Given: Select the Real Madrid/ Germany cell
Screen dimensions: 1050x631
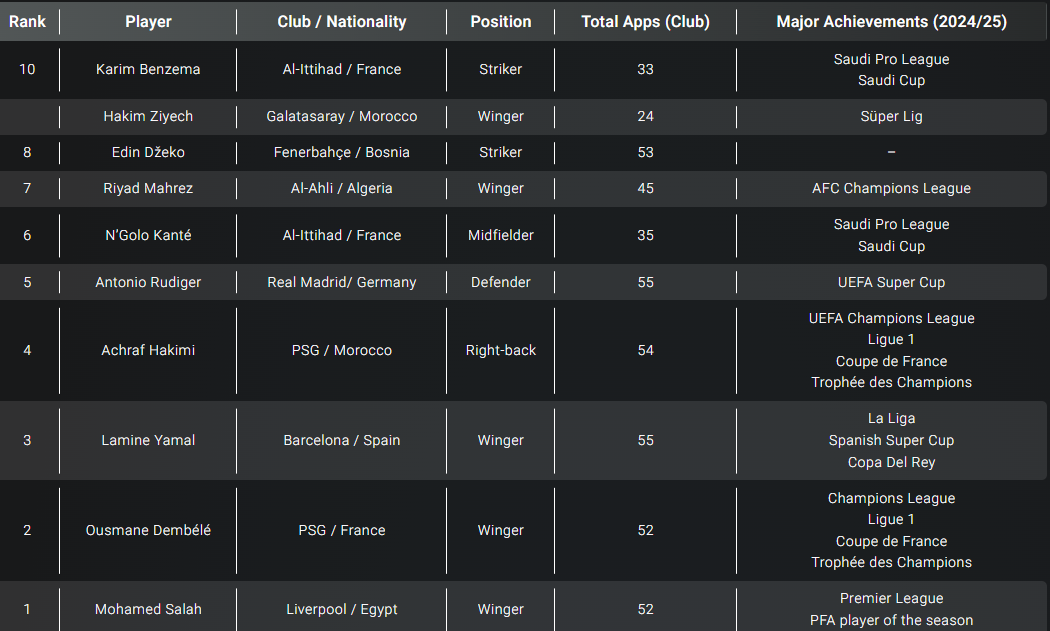Looking at the screenshot, I should pyautogui.click(x=342, y=282).
